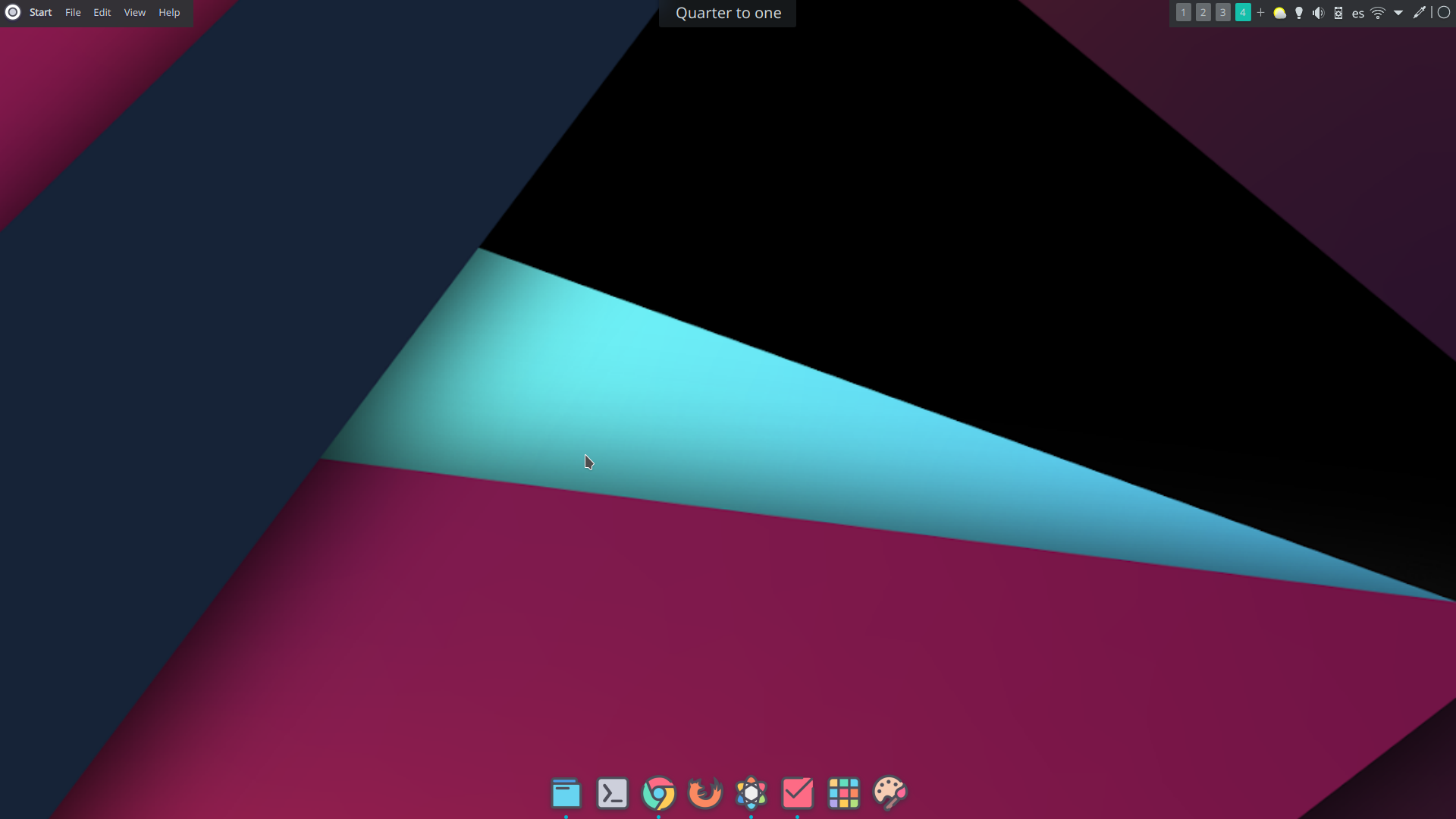
Task: Pick a color with the eyedropper icon
Action: (x=1419, y=12)
